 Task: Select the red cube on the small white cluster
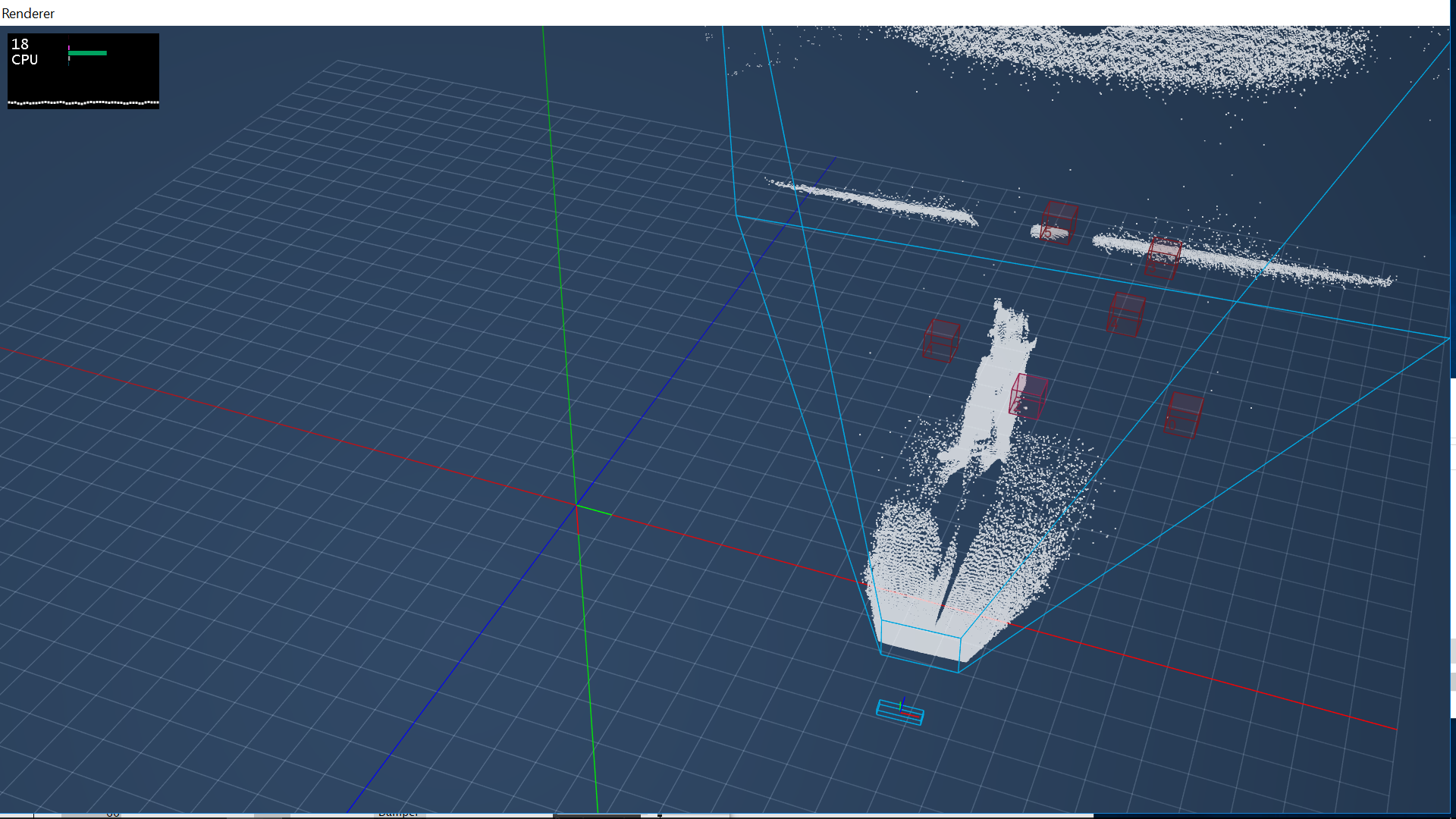pos(1059,223)
